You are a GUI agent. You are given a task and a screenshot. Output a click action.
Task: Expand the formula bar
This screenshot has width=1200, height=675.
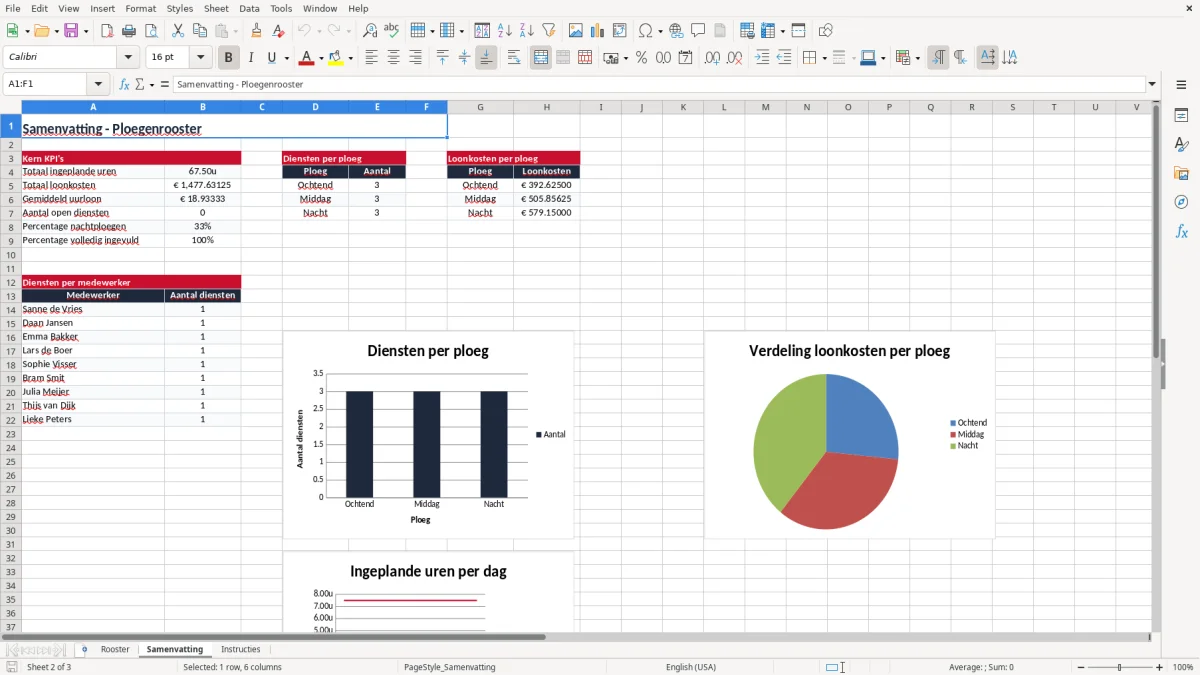[1152, 84]
